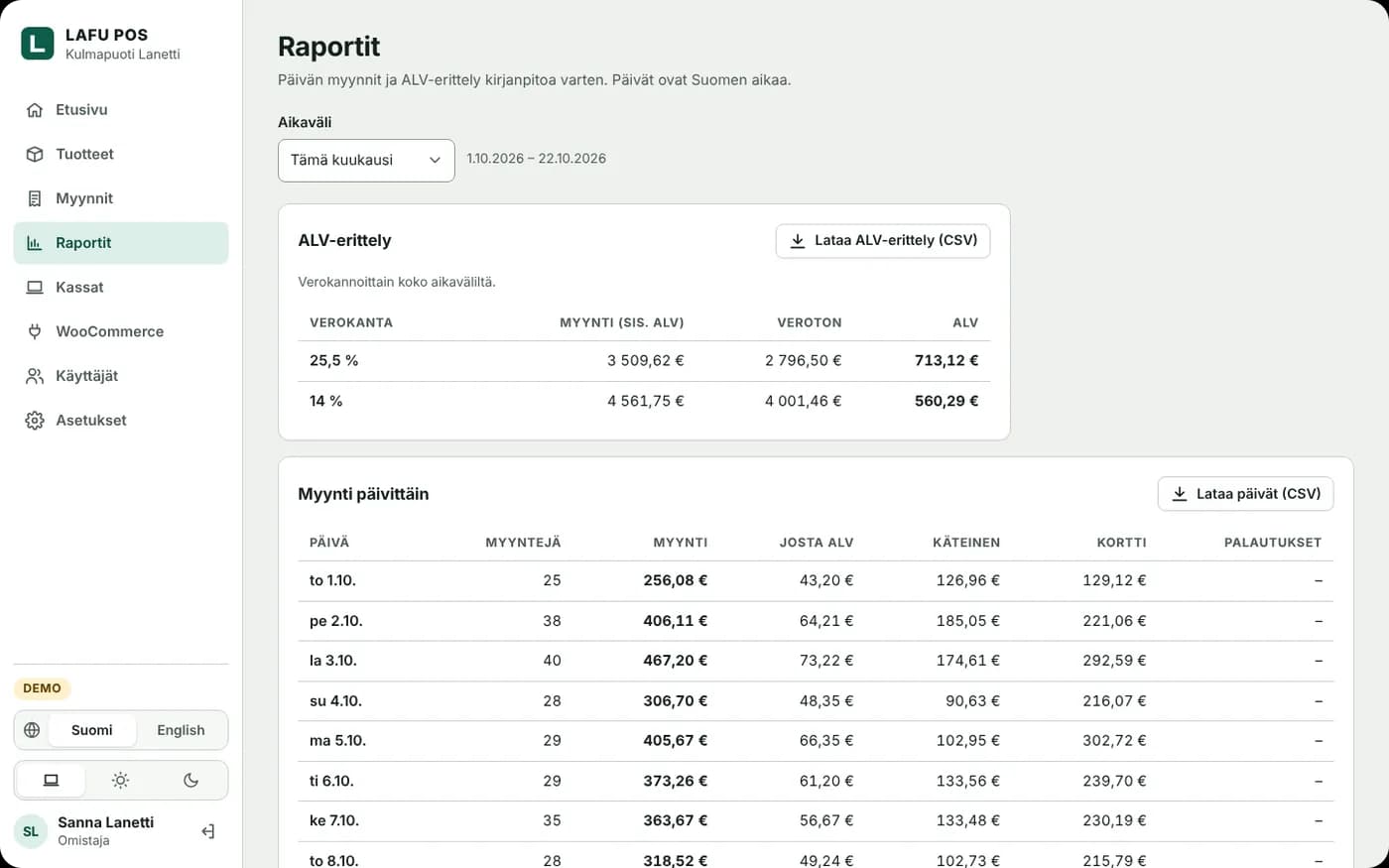Click the 239,70 € card amount
Screen dimensions: 1389x868
[x=1114, y=782]
